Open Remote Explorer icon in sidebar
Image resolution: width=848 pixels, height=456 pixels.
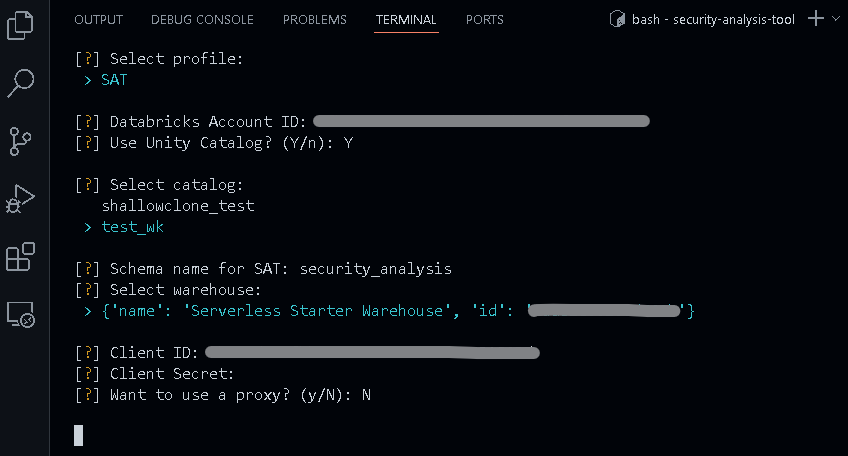click(21, 315)
